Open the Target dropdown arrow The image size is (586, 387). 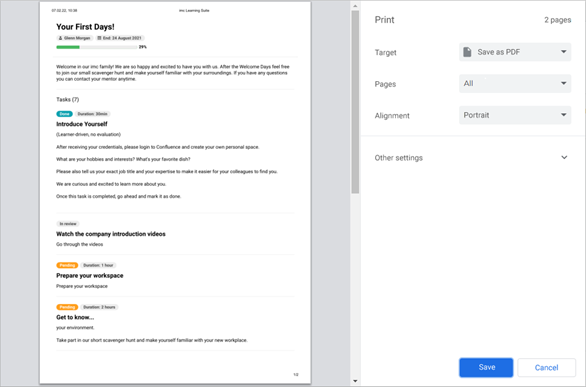564,52
